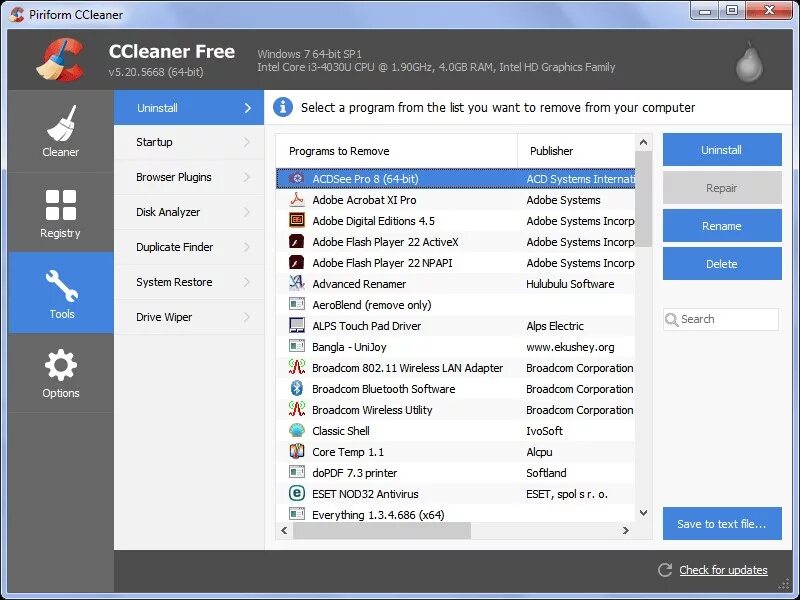Sort by Programs to Remove column header
The height and width of the screenshot is (600, 800).
(x=396, y=151)
